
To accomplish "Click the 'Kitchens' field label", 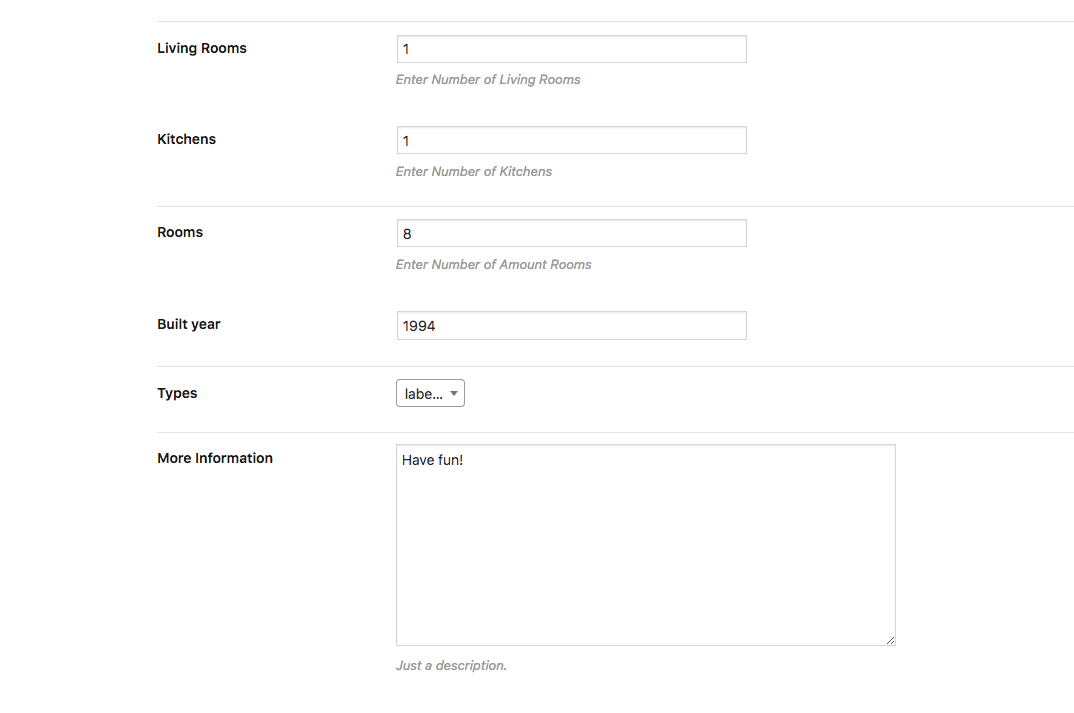I will click(187, 139).
